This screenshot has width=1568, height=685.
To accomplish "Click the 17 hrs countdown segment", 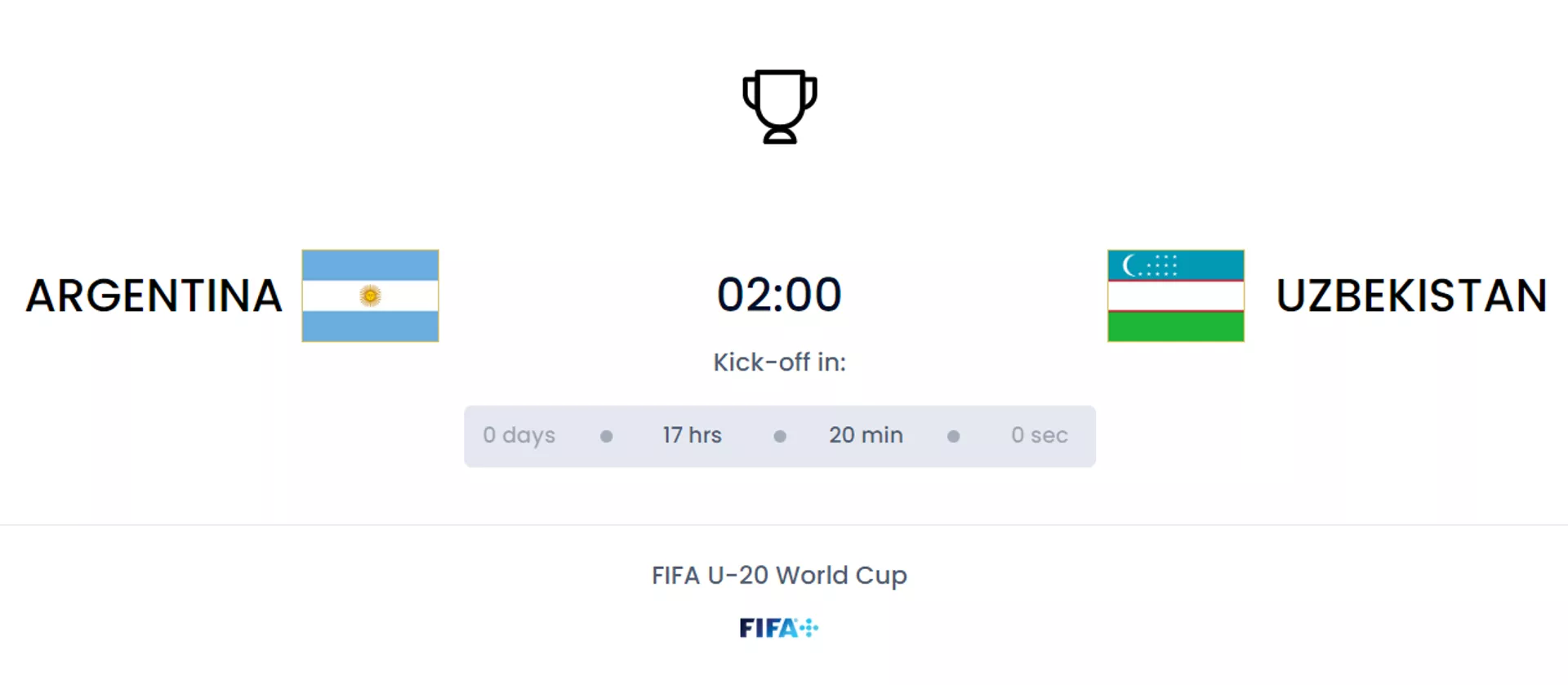I will click(x=692, y=435).
